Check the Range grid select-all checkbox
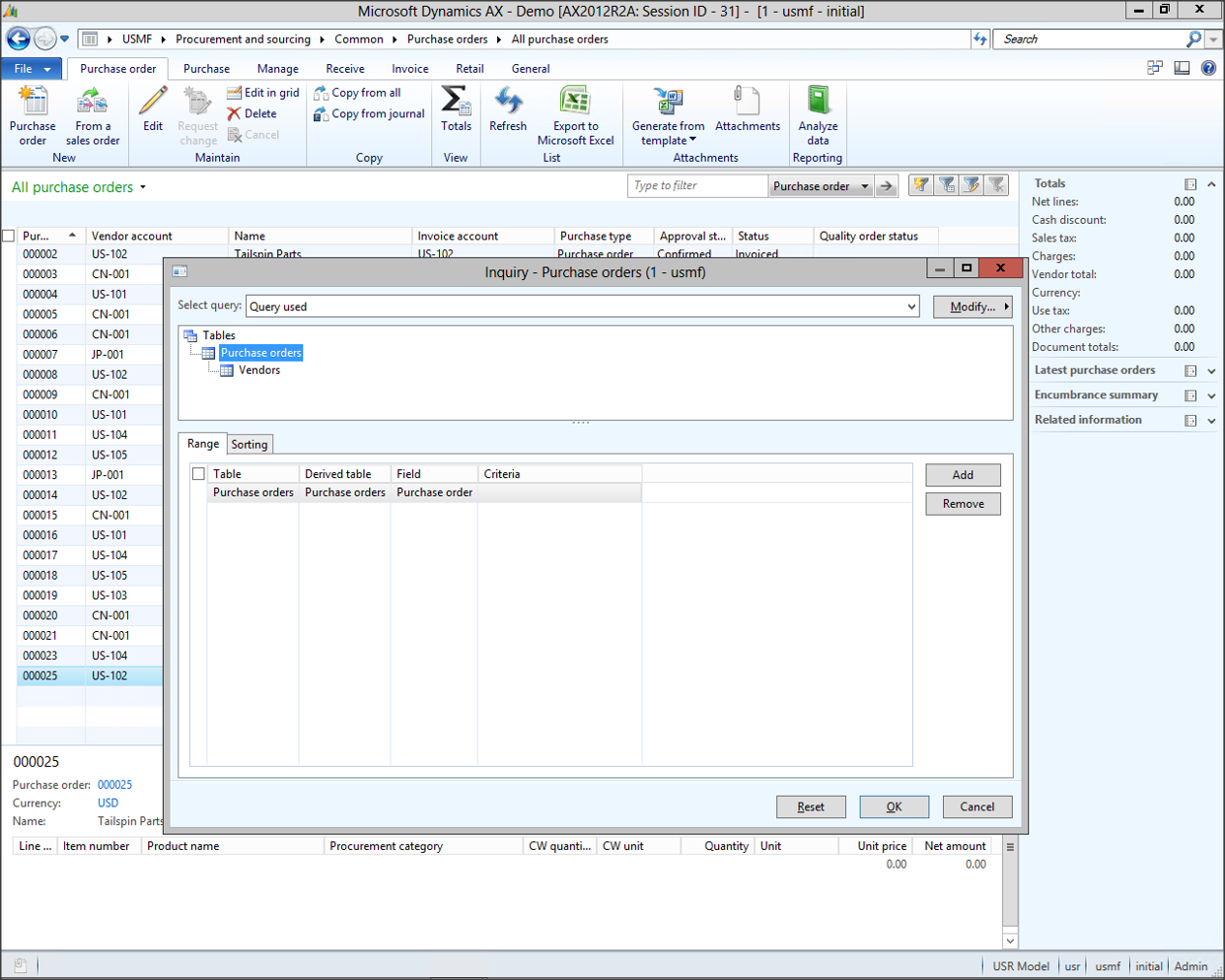 tap(198, 474)
